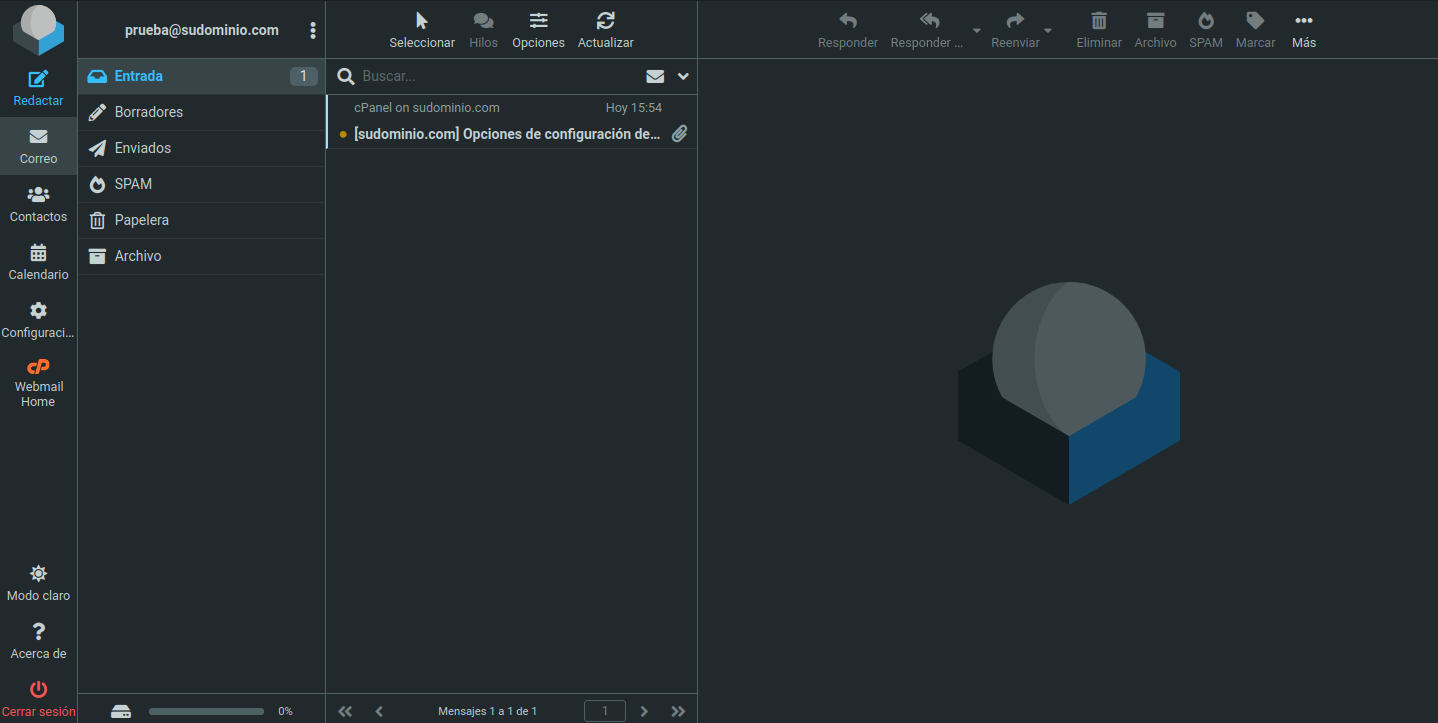Open Configuración settings gear
The height and width of the screenshot is (723, 1438).
[x=38, y=320]
